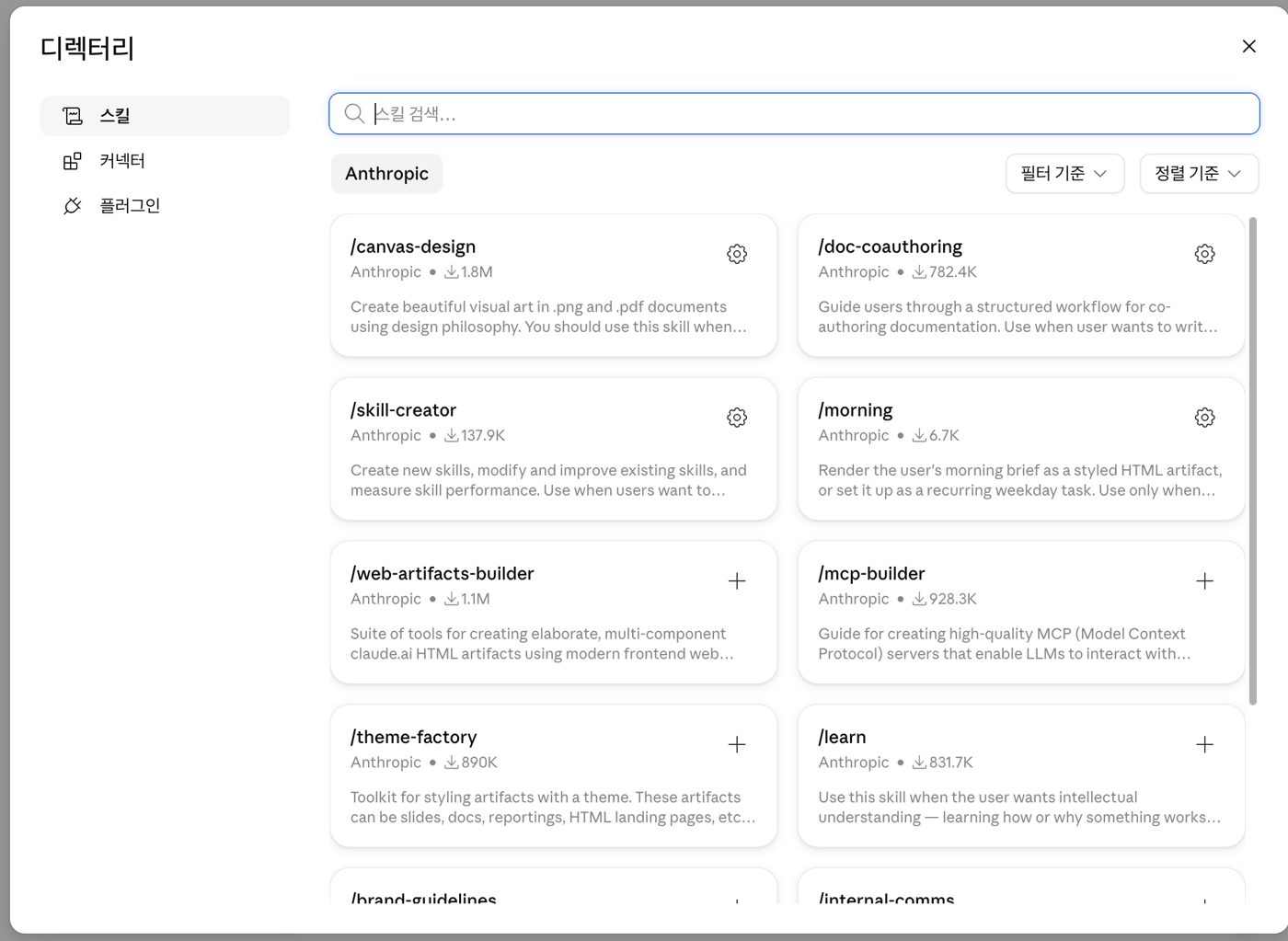The width and height of the screenshot is (1288, 941).
Task: Click the 6.7K download count on /morning
Action: click(x=936, y=436)
